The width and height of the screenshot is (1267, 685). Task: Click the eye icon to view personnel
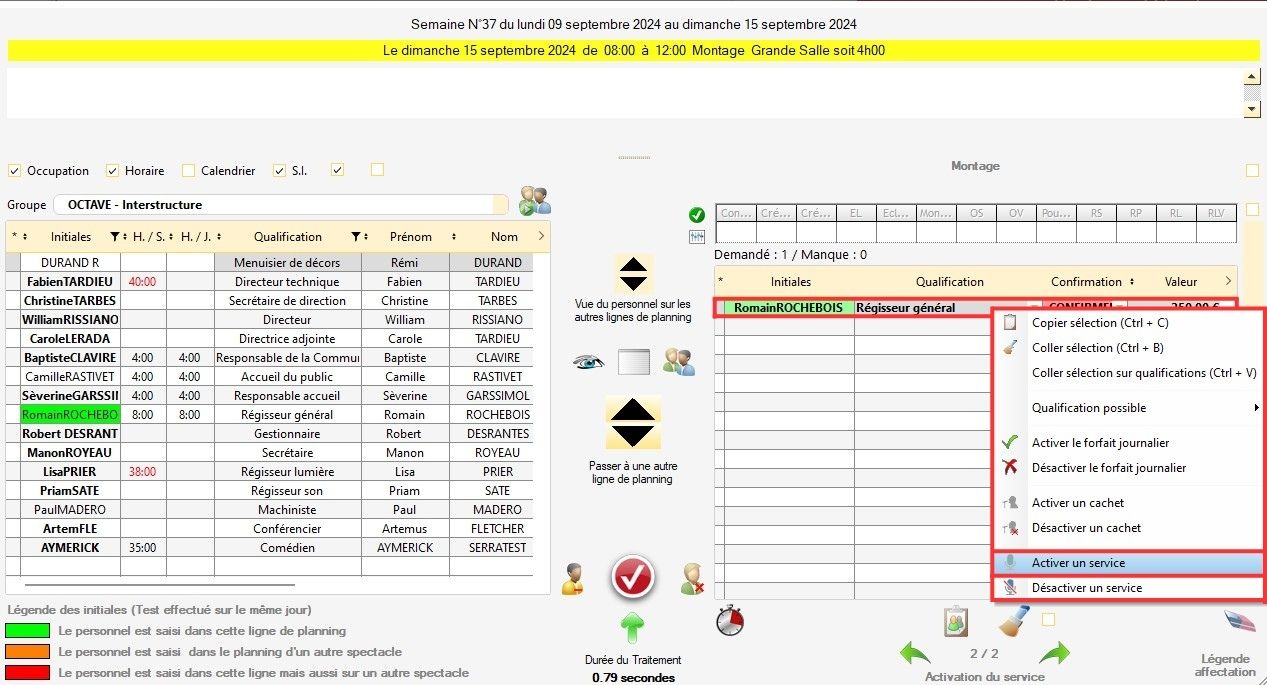click(588, 362)
